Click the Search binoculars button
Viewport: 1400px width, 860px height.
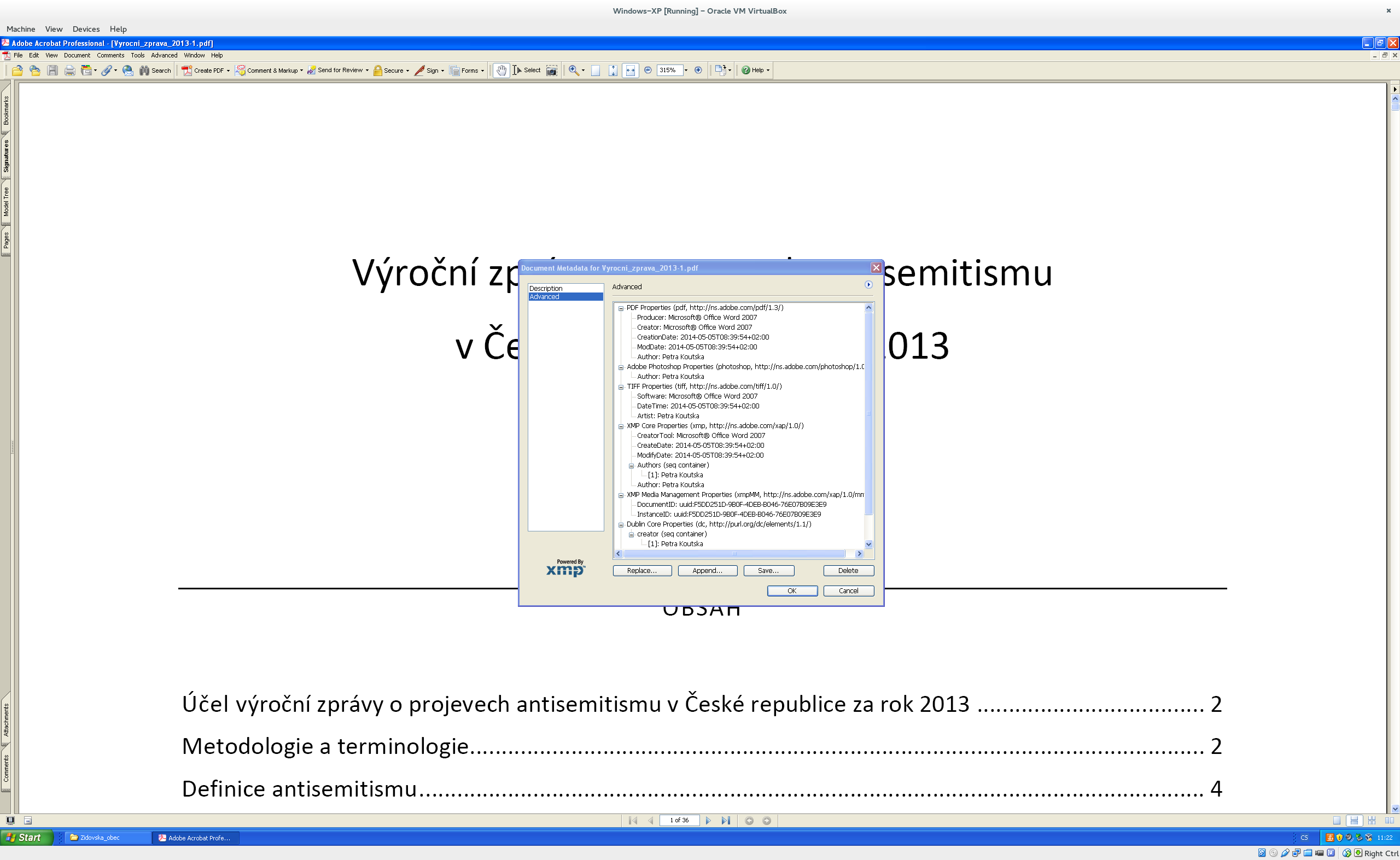(155, 71)
